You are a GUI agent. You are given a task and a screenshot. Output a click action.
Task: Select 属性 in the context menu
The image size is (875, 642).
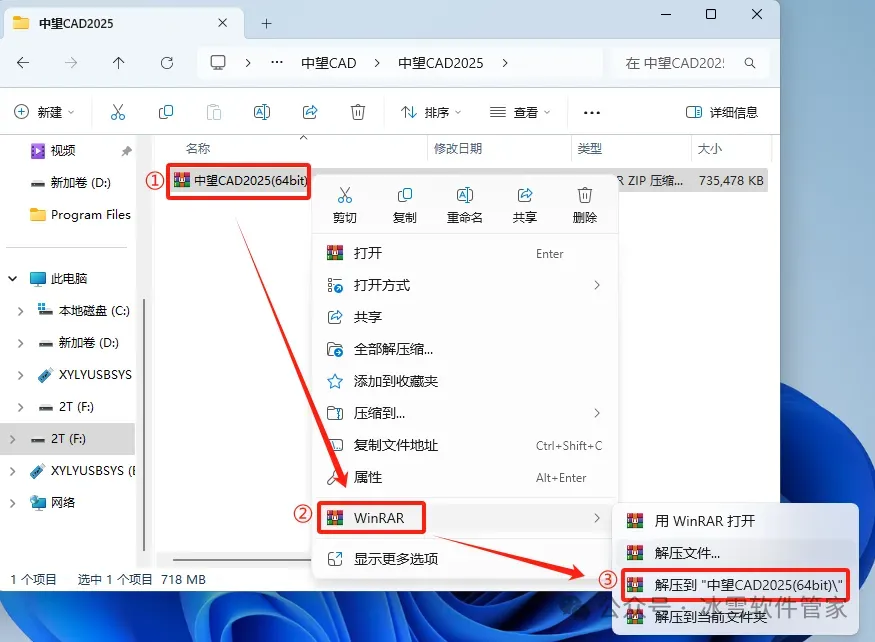coord(464,477)
